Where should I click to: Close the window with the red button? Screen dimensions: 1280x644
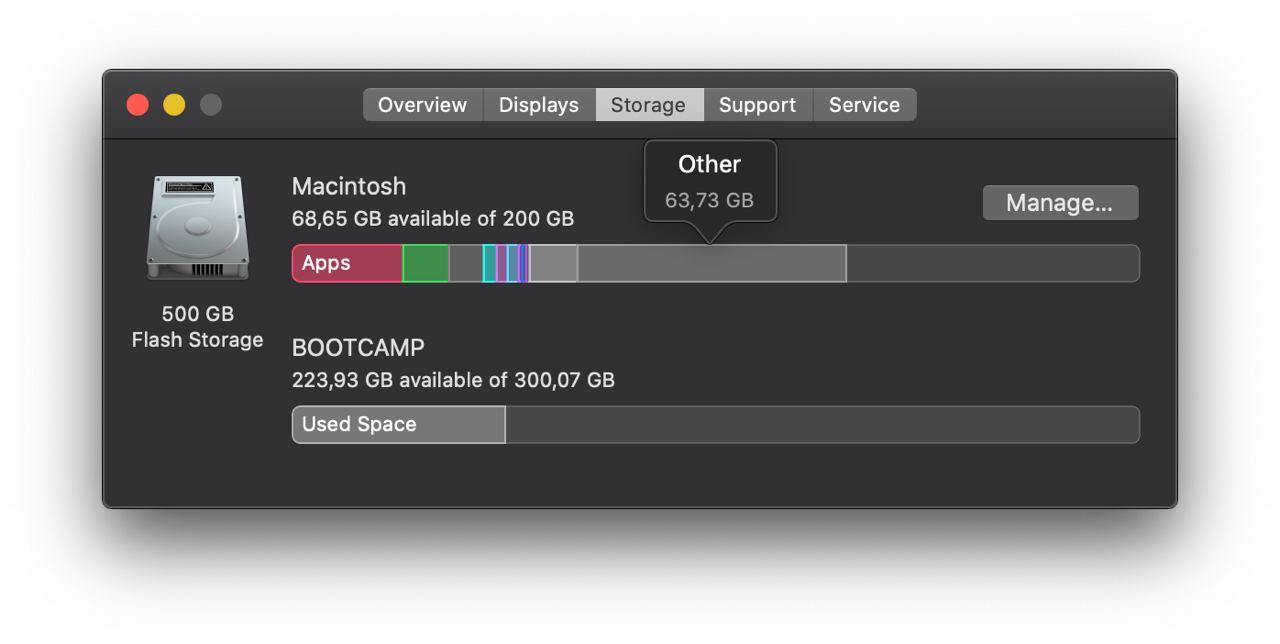(x=137, y=105)
